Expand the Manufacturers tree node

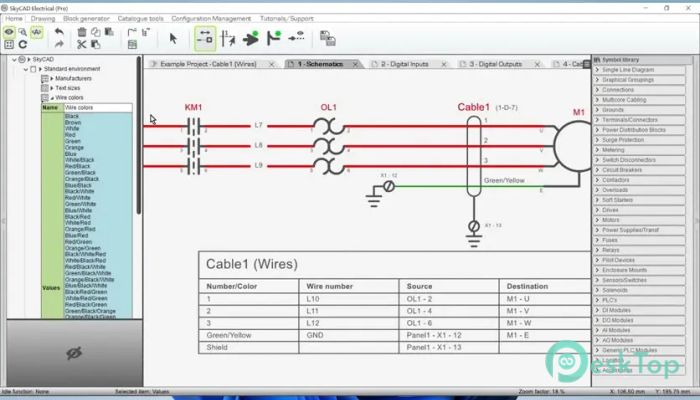(52, 79)
